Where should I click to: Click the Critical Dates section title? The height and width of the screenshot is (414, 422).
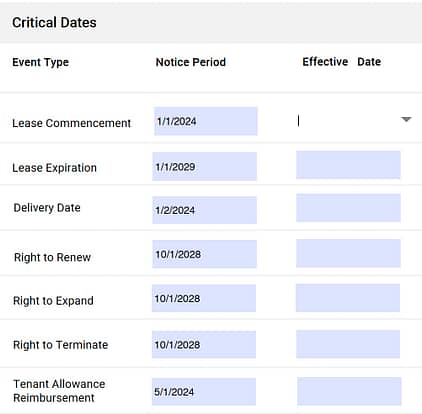click(x=54, y=23)
